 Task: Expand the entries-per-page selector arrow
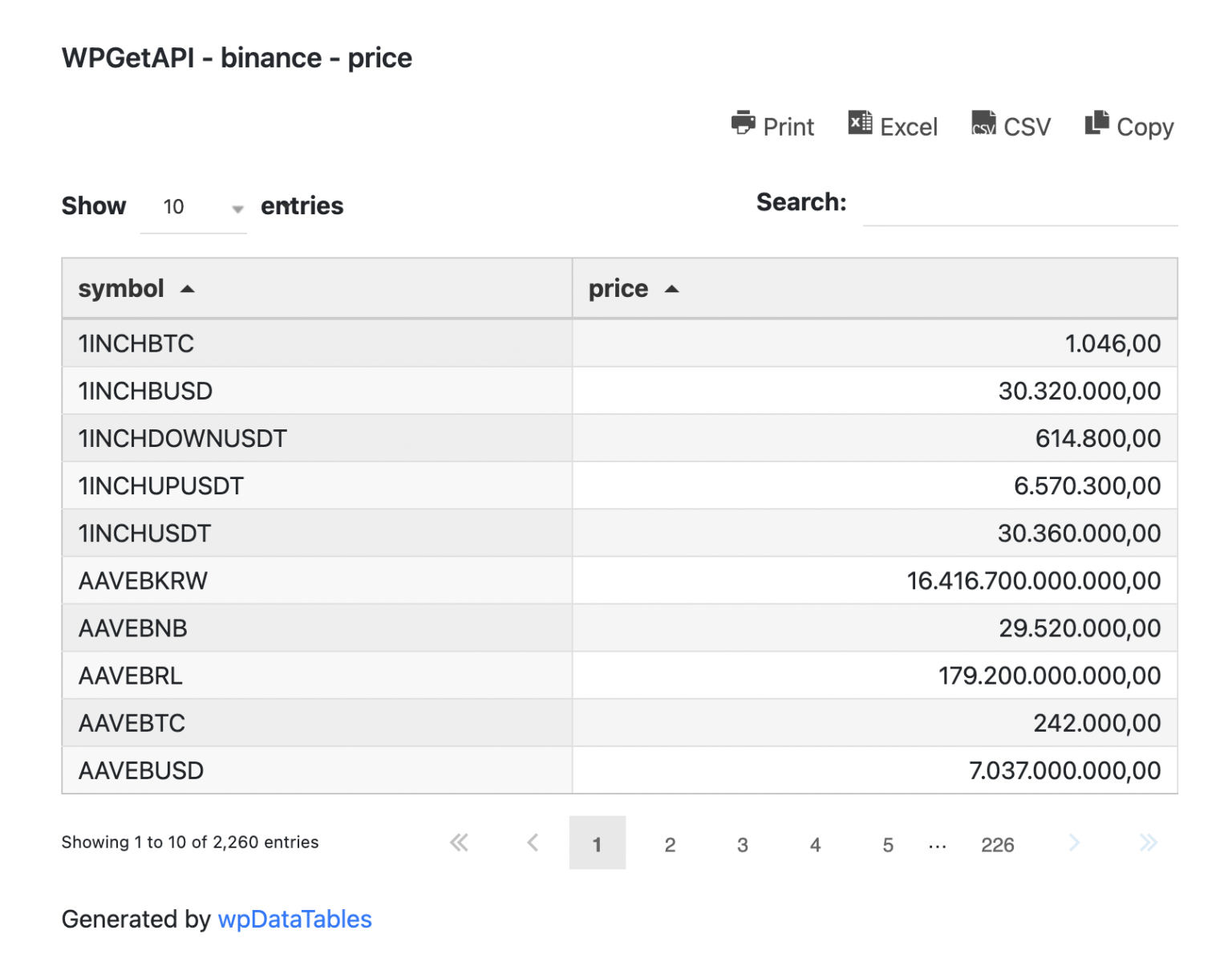tap(237, 209)
